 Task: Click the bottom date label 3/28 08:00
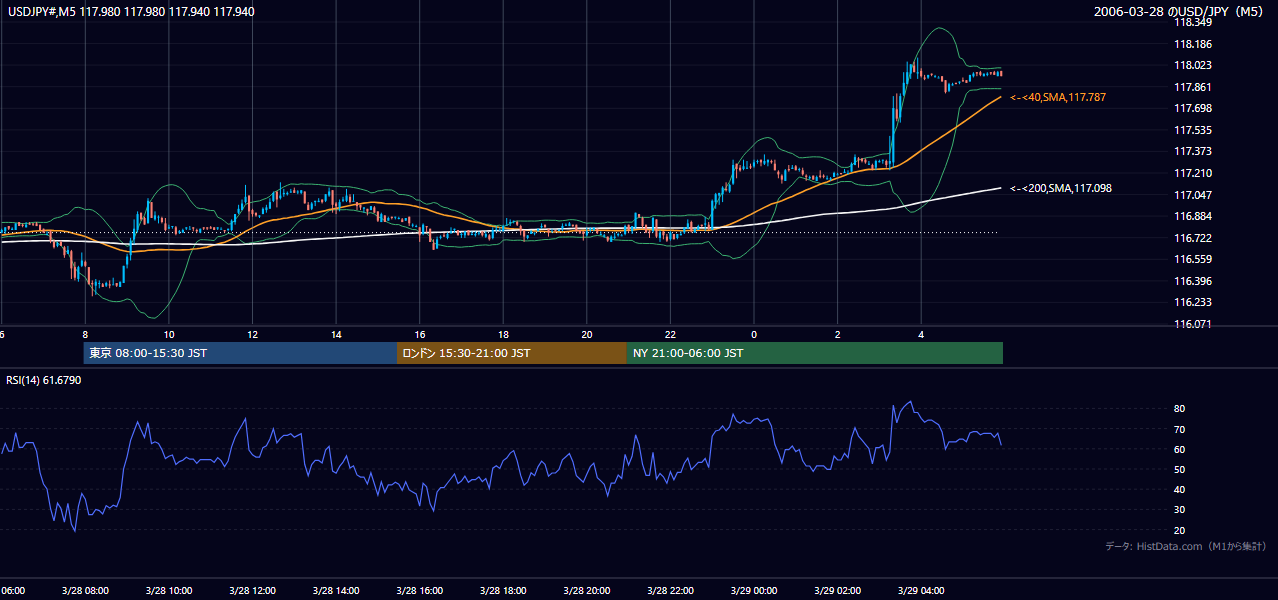[85, 591]
